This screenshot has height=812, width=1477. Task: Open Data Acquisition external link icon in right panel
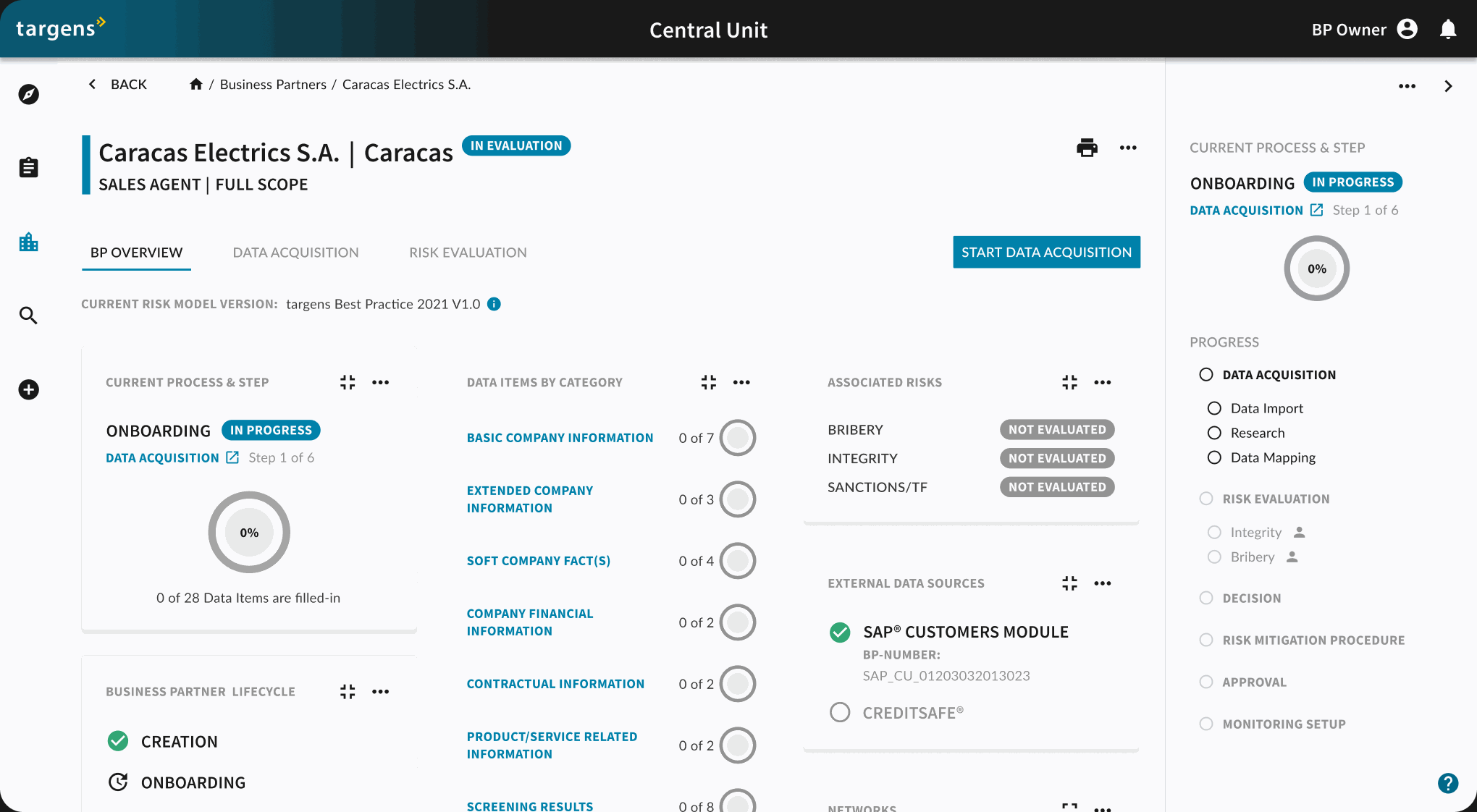pos(1317,210)
